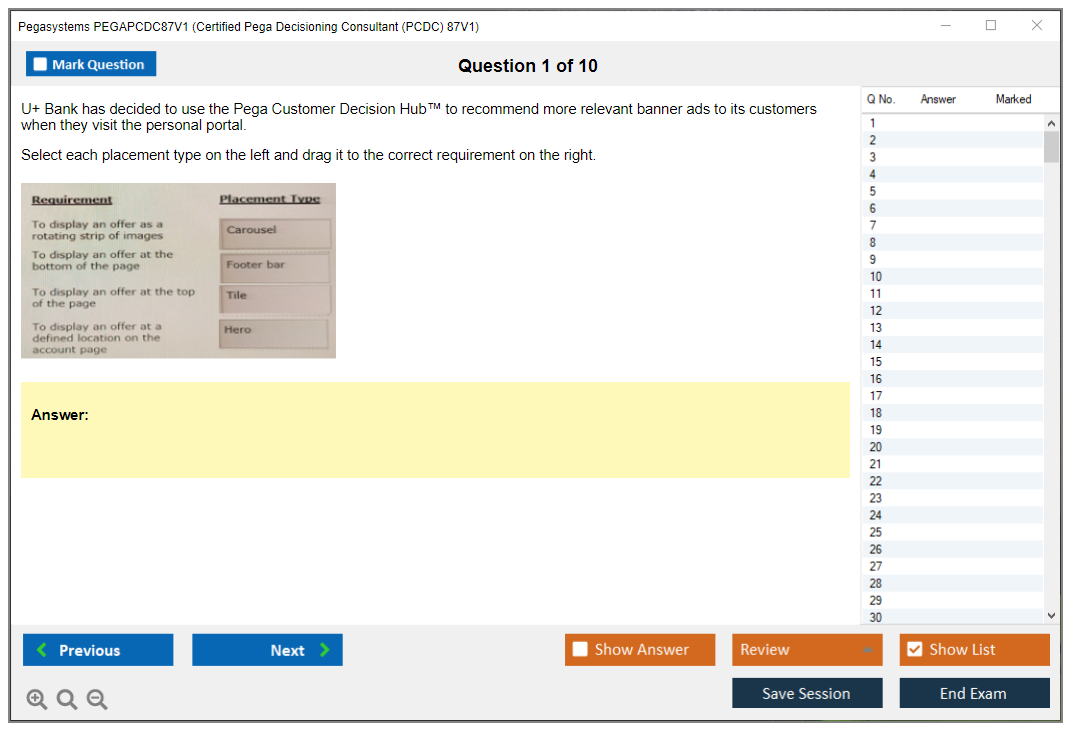Open the Review dropdown menu
This screenshot has width=1075, height=735.
[x=807, y=650]
